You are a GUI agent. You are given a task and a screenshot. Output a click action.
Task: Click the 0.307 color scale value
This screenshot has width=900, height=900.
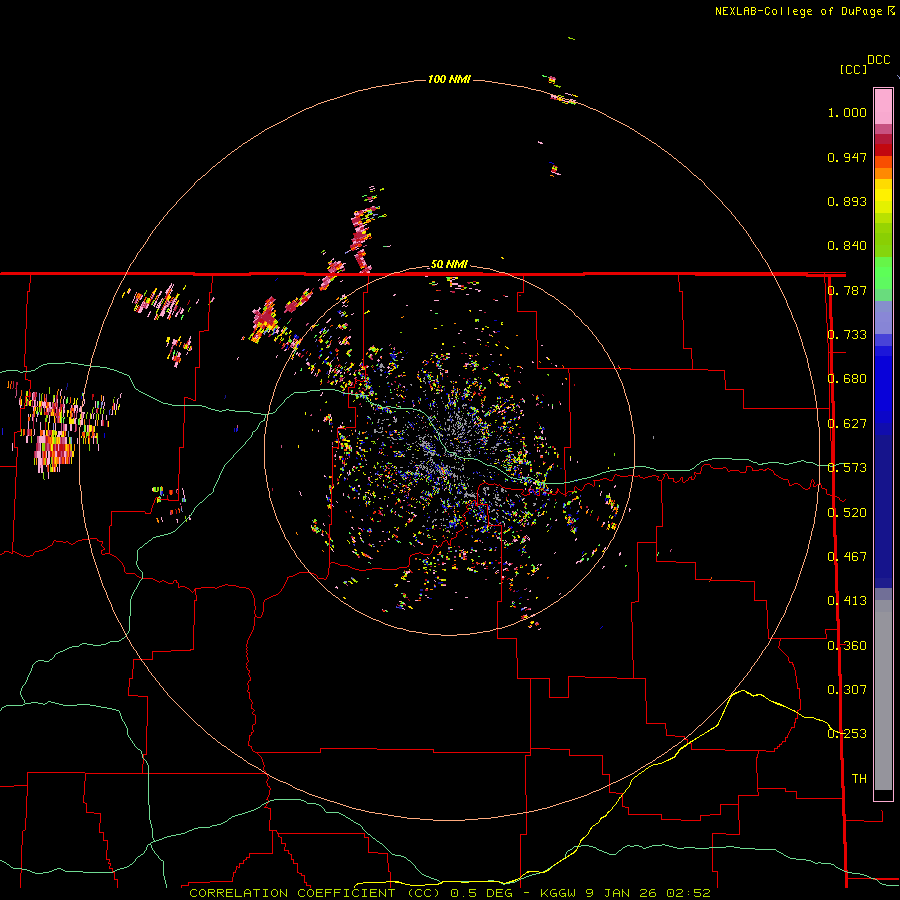tap(847, 690)
